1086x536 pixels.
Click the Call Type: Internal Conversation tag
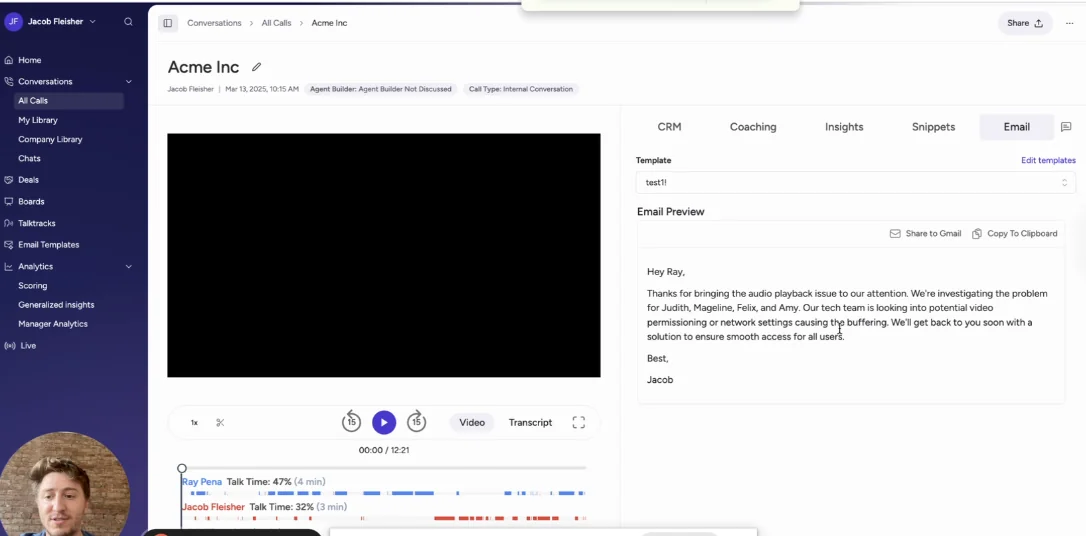point(521,89)
